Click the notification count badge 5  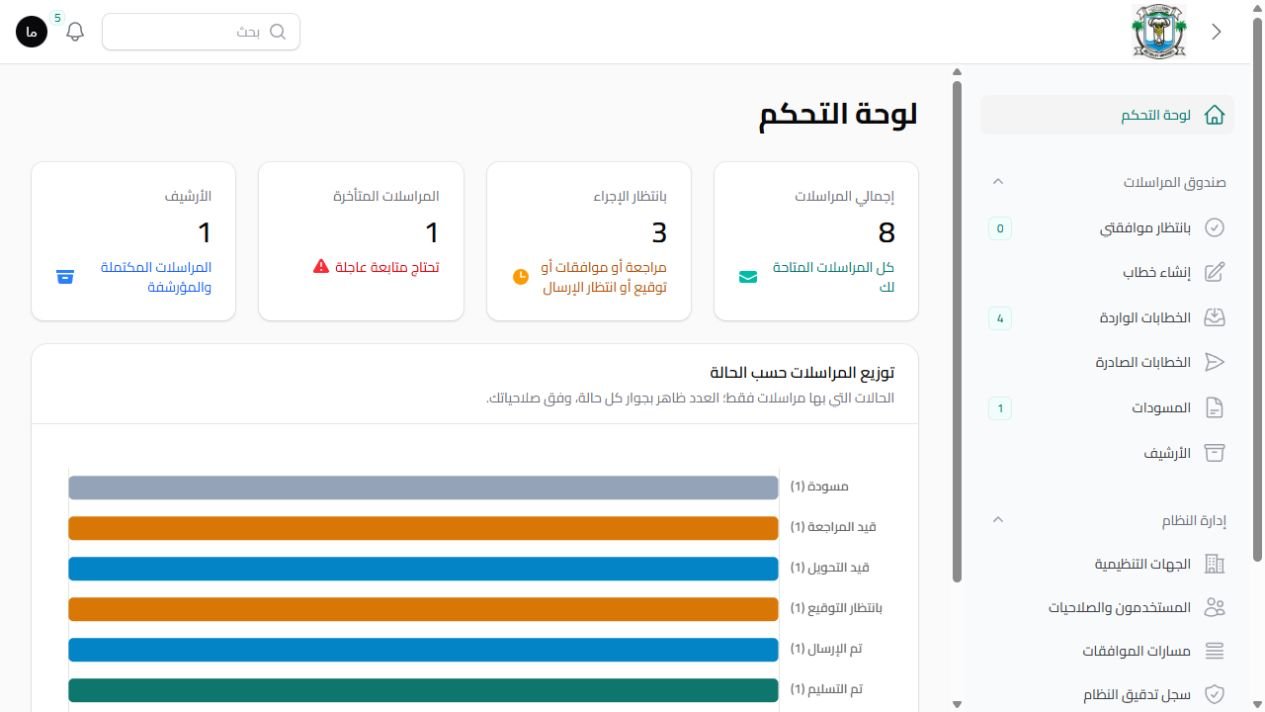point(56,17)
